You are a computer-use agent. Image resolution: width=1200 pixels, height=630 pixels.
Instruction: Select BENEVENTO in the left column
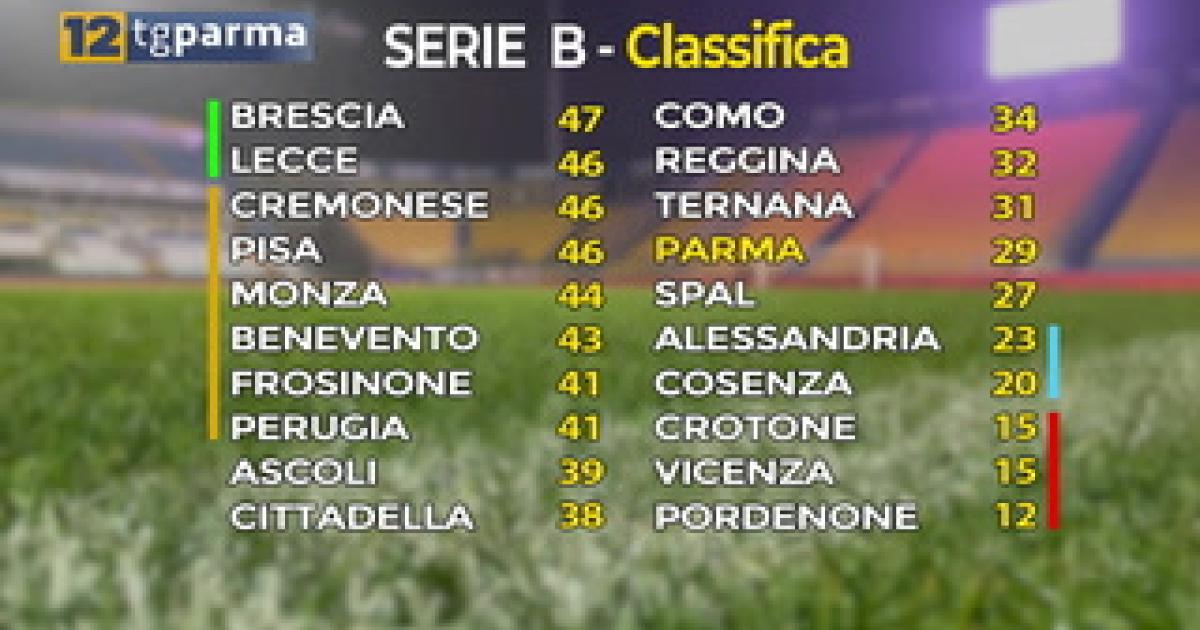pos(355,338)
